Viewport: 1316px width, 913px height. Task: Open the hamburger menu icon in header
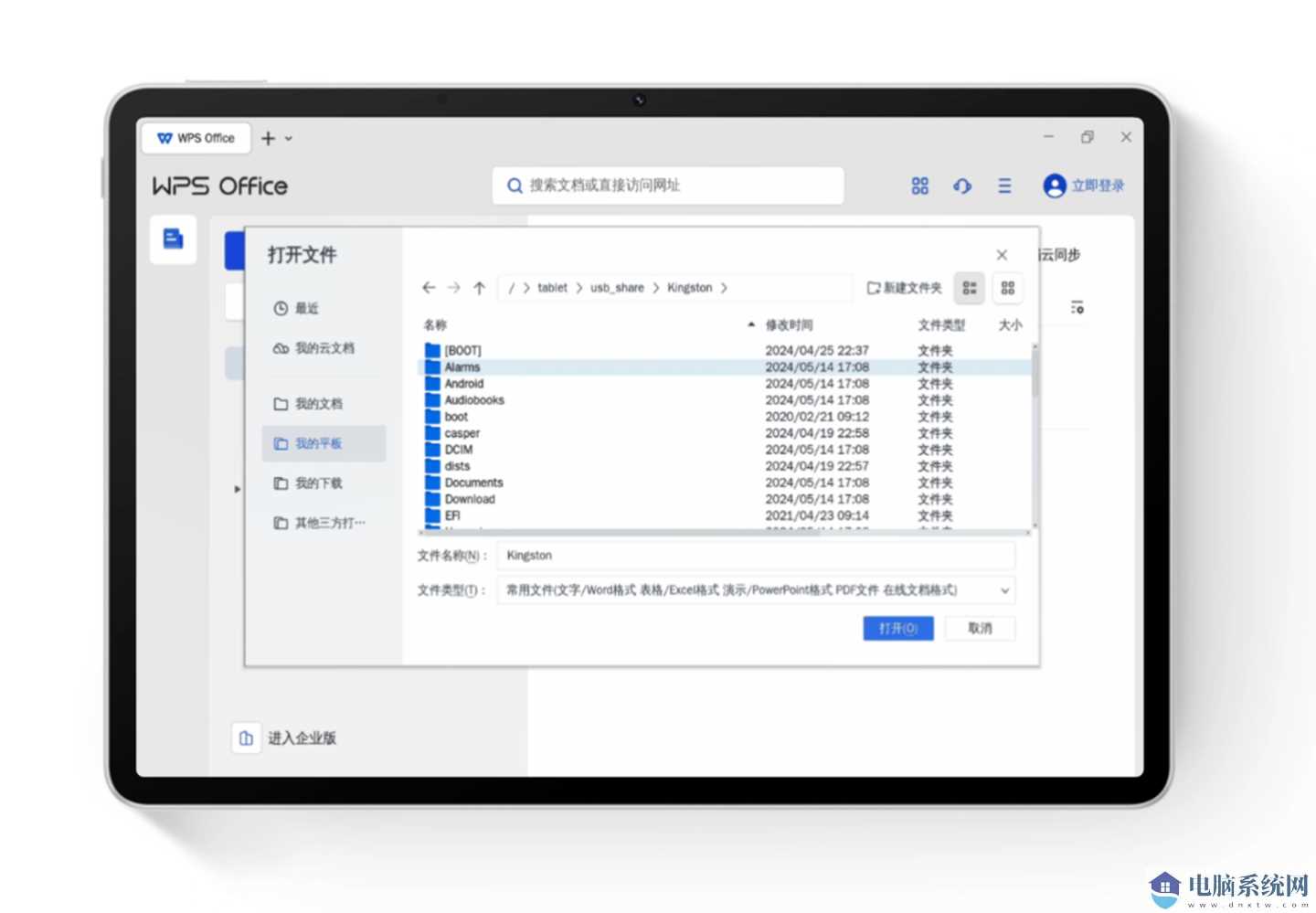[x=1004, y=186]
